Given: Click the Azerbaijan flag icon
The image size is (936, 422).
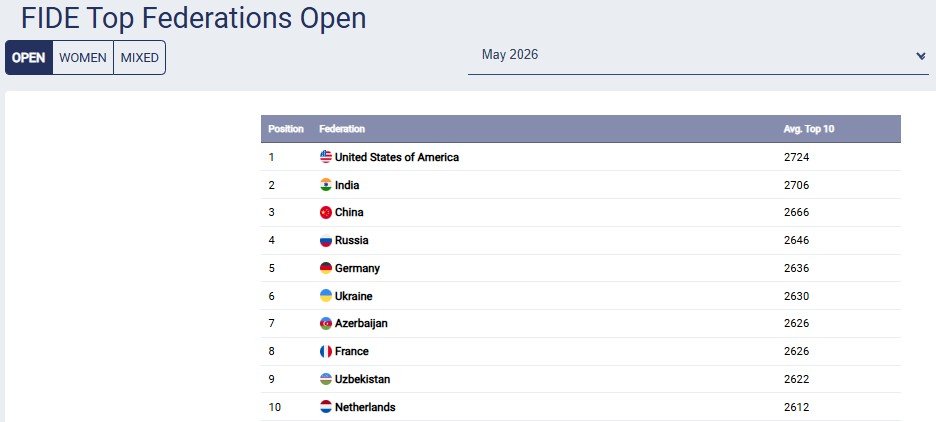Looking at the screenshot, I should 326,324.
